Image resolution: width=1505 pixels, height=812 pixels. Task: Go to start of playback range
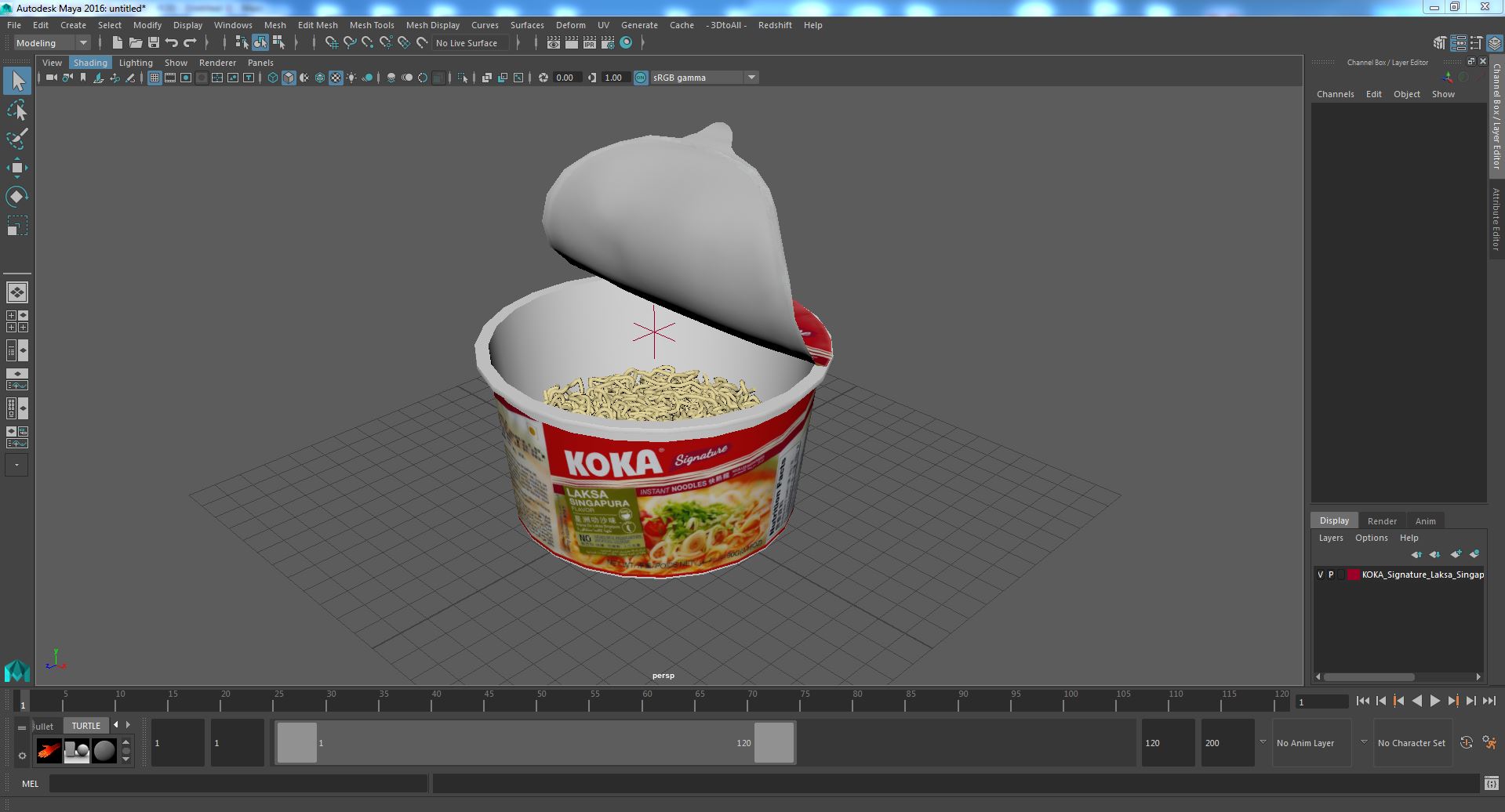pos(1362,701)
